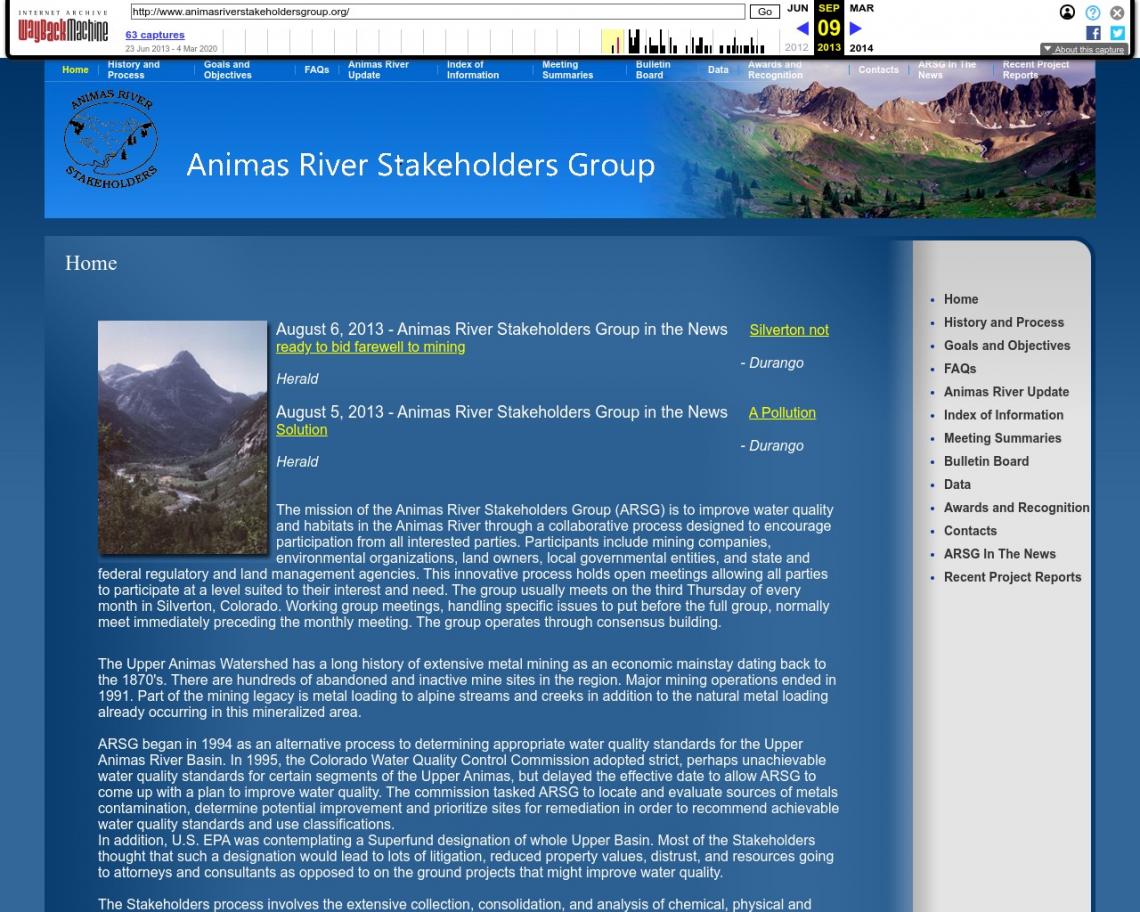
Task: Select Contacts in the sidebar list
Action: (970, 532)
